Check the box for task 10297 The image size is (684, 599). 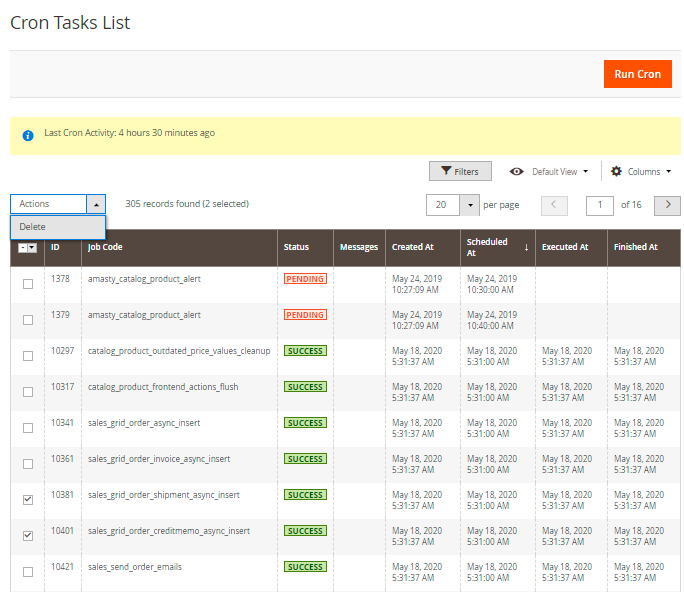[28, 355]
